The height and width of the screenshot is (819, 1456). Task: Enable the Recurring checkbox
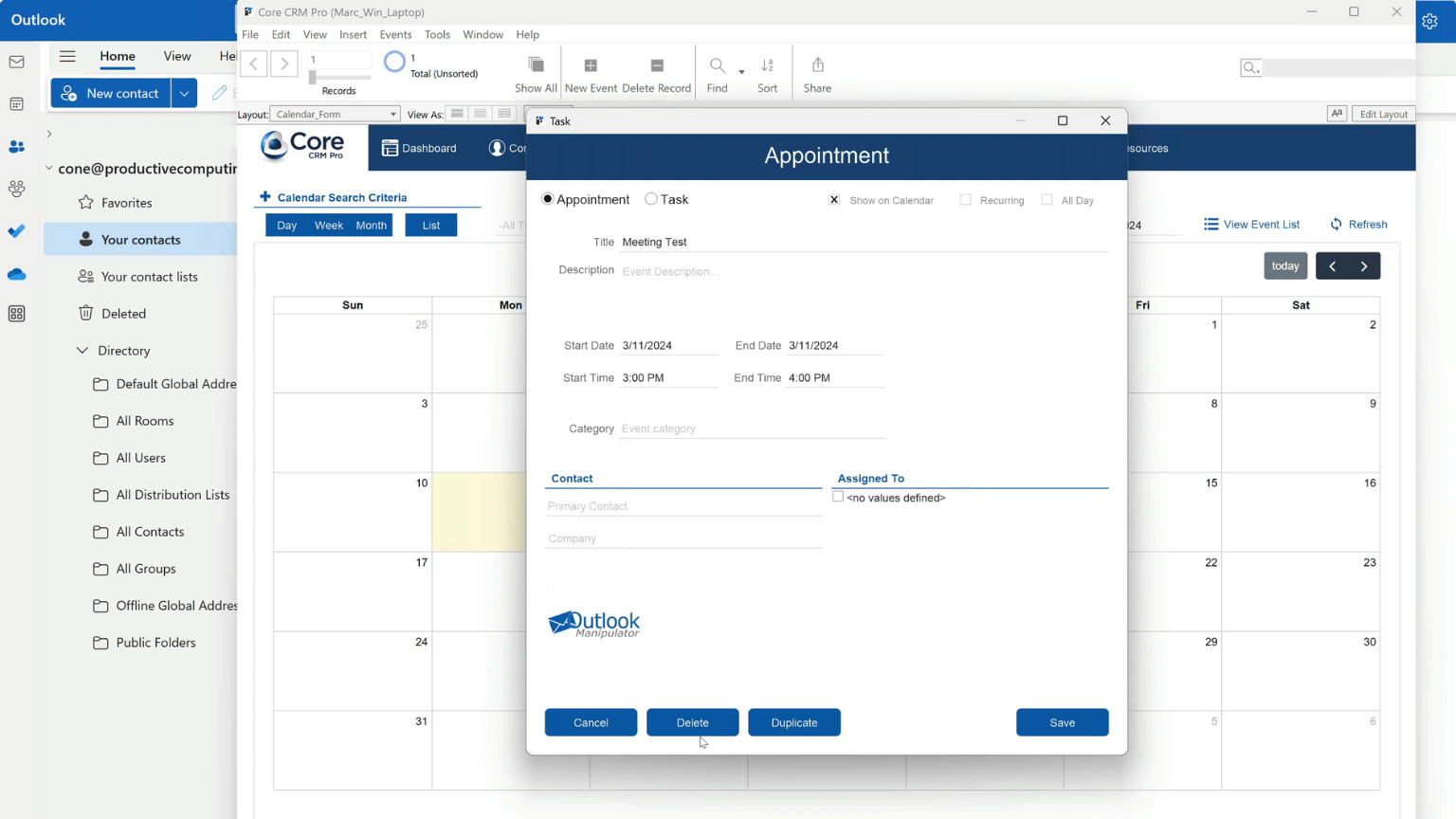[x=965, y=200]
